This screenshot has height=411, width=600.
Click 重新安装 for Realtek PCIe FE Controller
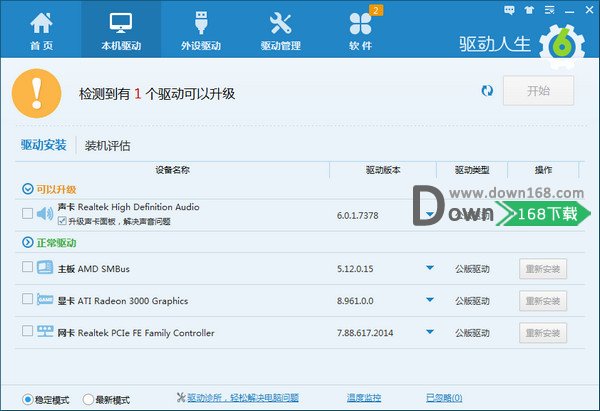click(x=543, y=333)
